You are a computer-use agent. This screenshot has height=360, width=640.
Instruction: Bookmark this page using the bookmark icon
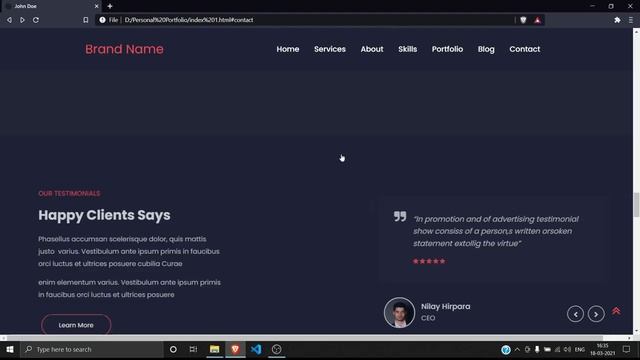tap(85, 20)
